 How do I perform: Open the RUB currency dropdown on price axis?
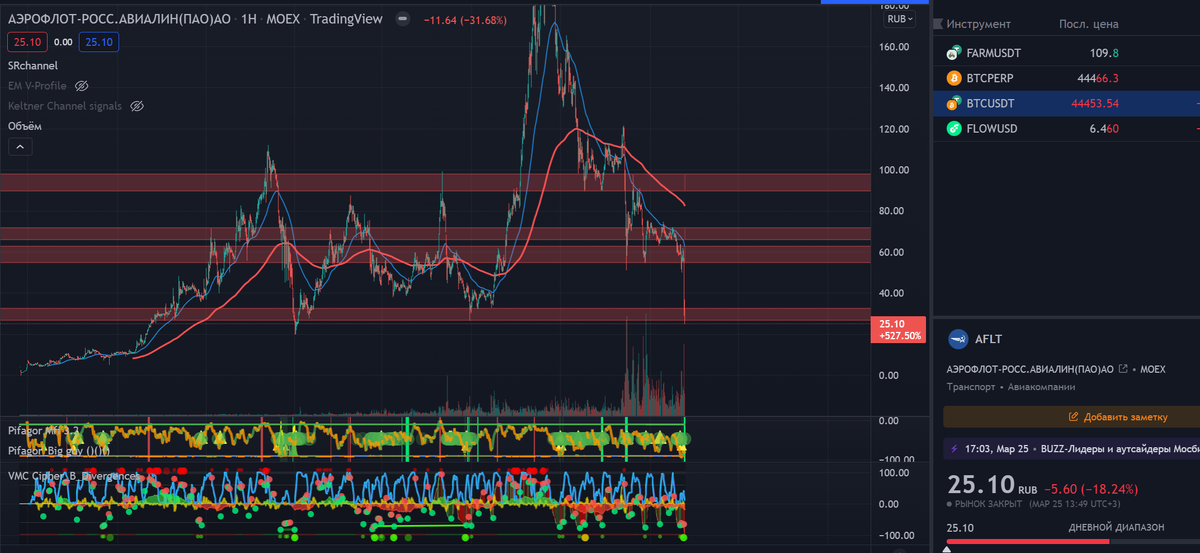(x=899, y=19)
